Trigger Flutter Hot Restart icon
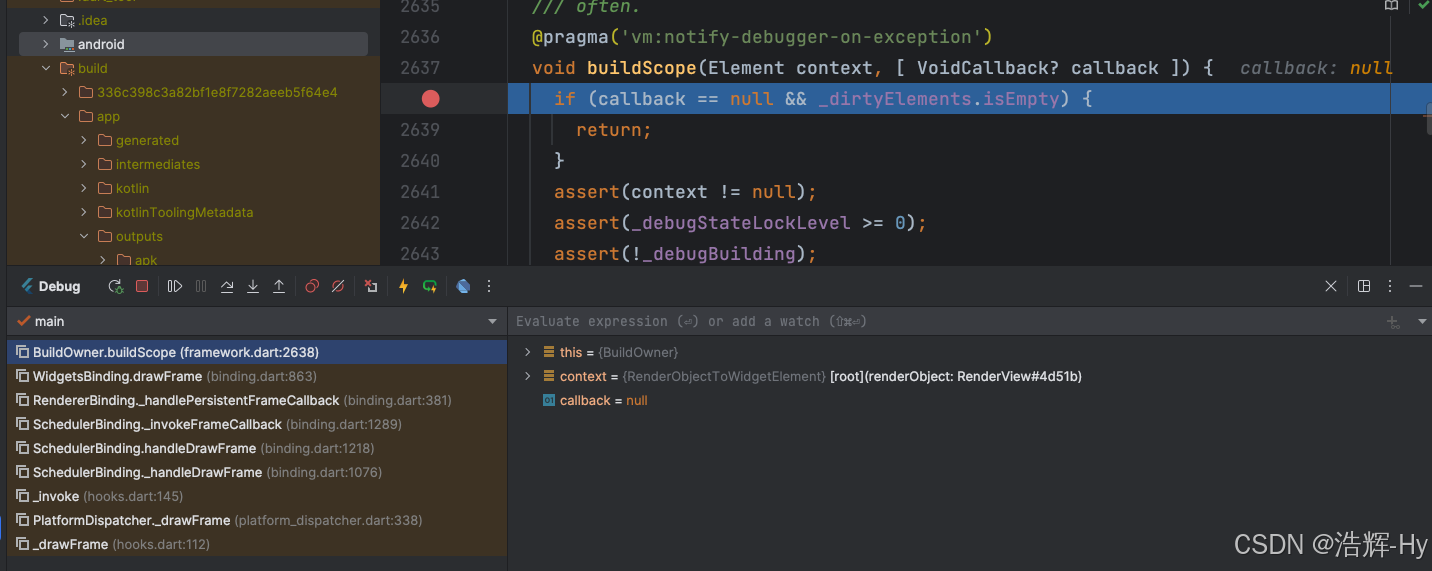The height and width of the screenshot is (571, 1432). click(430, 286)
